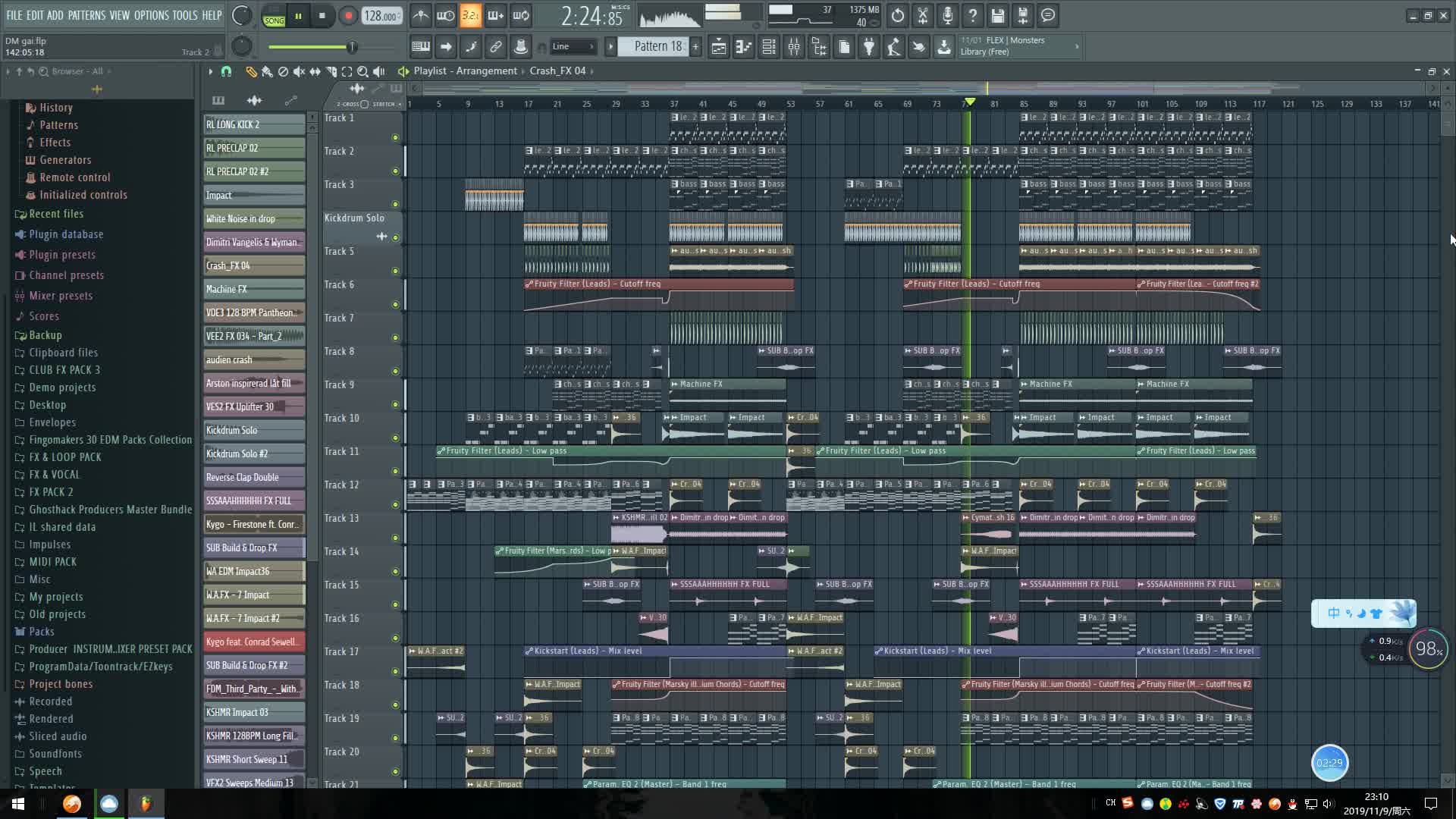Disable the 3-2-1 recording countdown toggle
The height and width of the screenshot is (819, 1456).
tap(471, 15)
